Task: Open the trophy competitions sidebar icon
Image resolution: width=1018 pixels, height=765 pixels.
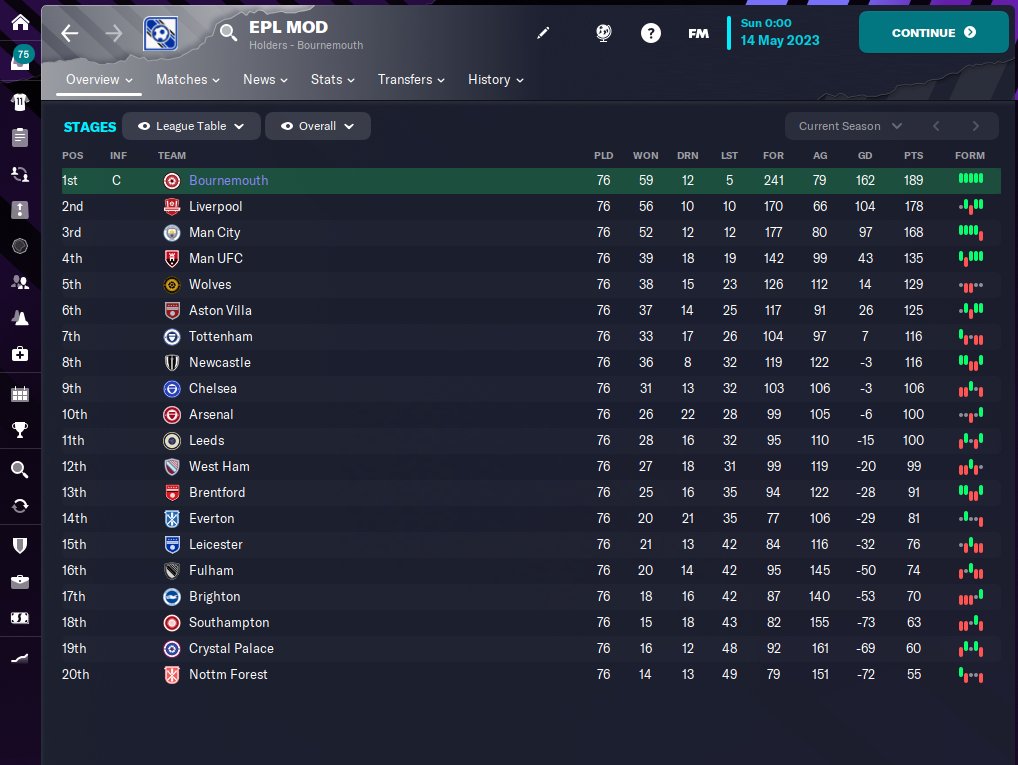Action: click(x=20, y=429)
